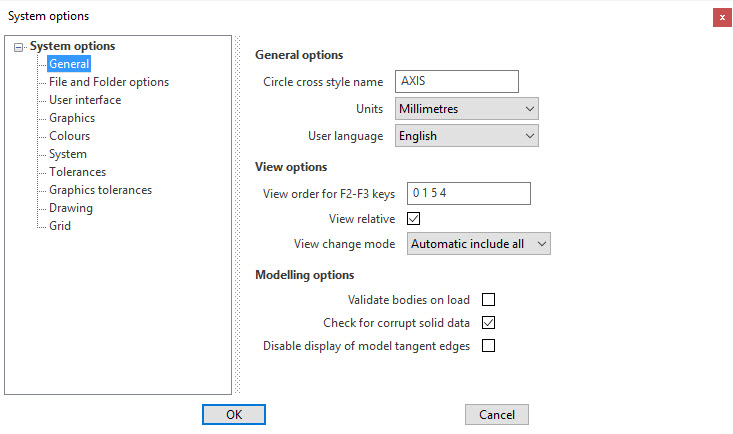This screenshot has width=733, height=434.
Task: Go to Graphics tolerances options
Action: pos(100,190)
